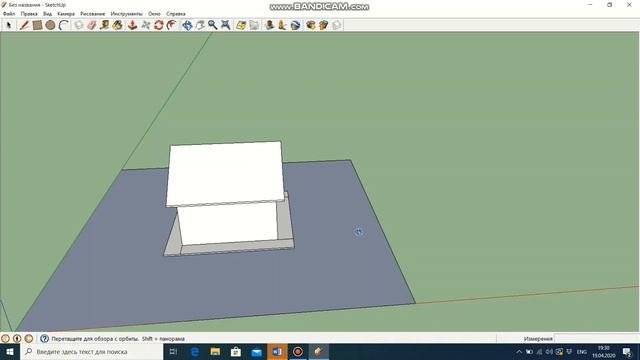Screen dimensions: 640x360
Task: Click the status bar question mark help icon
Action: (44, 338)
